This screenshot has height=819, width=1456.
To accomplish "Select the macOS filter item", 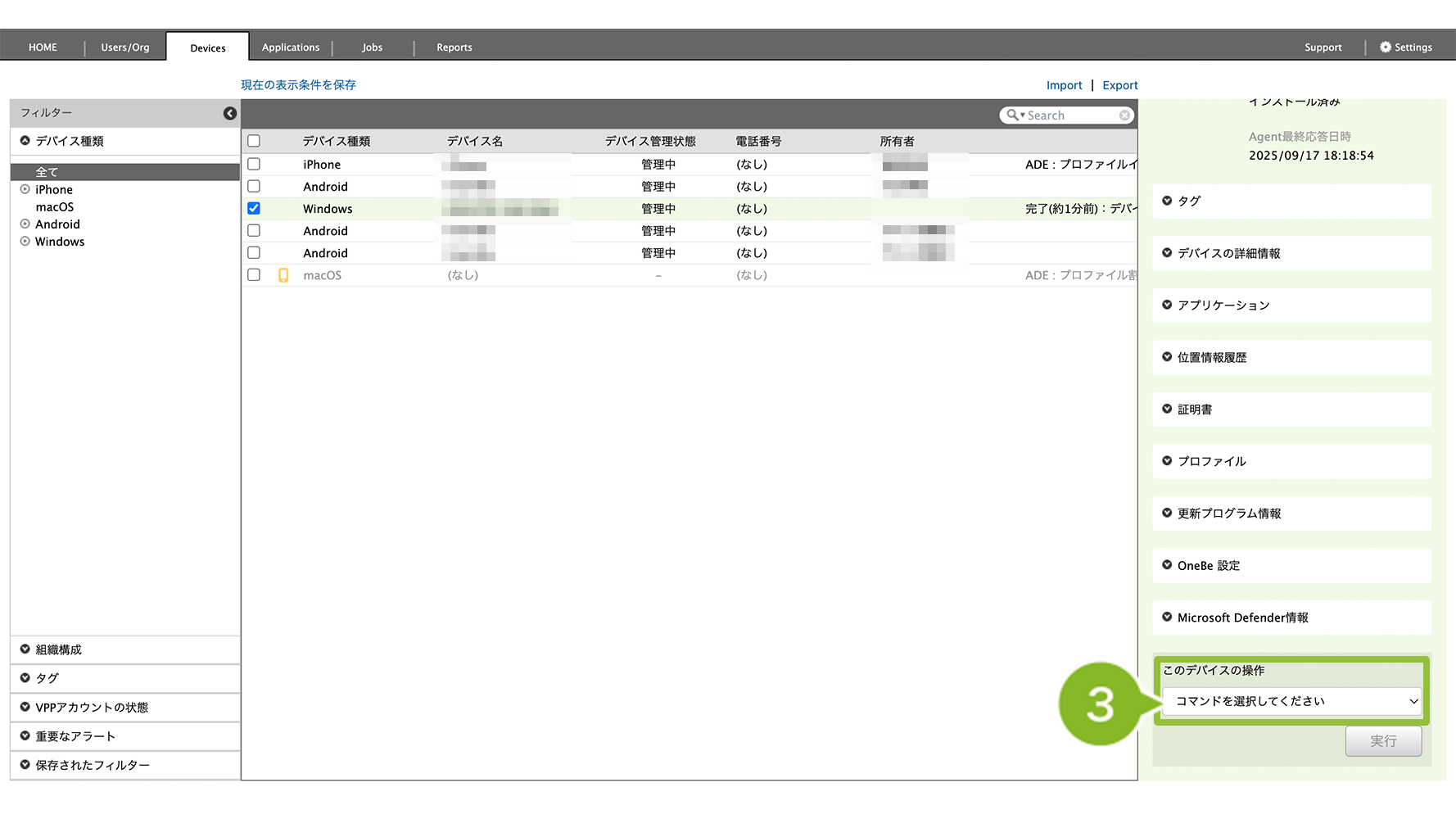I will click(x=55, y=207).
